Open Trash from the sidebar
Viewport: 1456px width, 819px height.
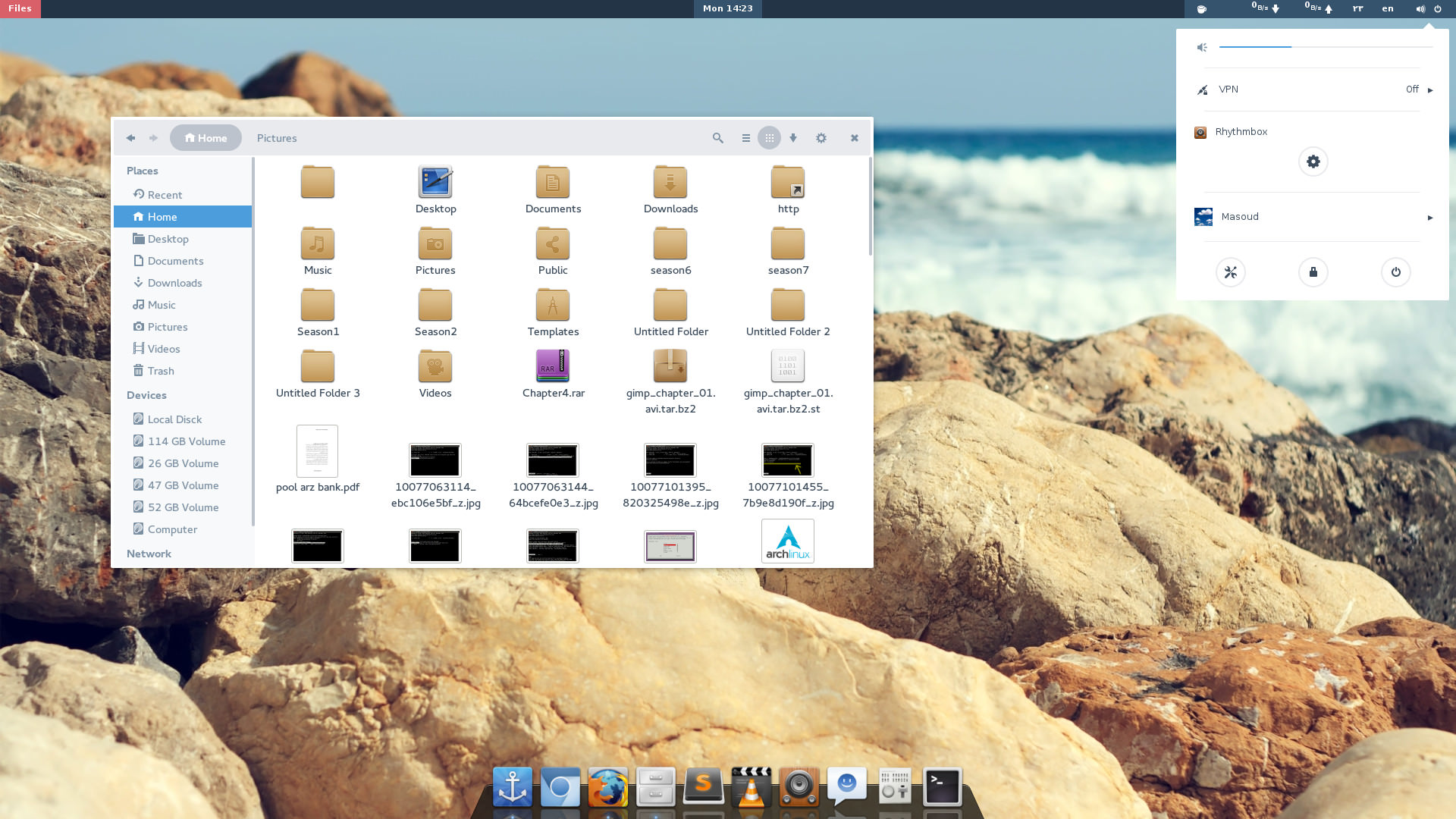coord(183,371)
